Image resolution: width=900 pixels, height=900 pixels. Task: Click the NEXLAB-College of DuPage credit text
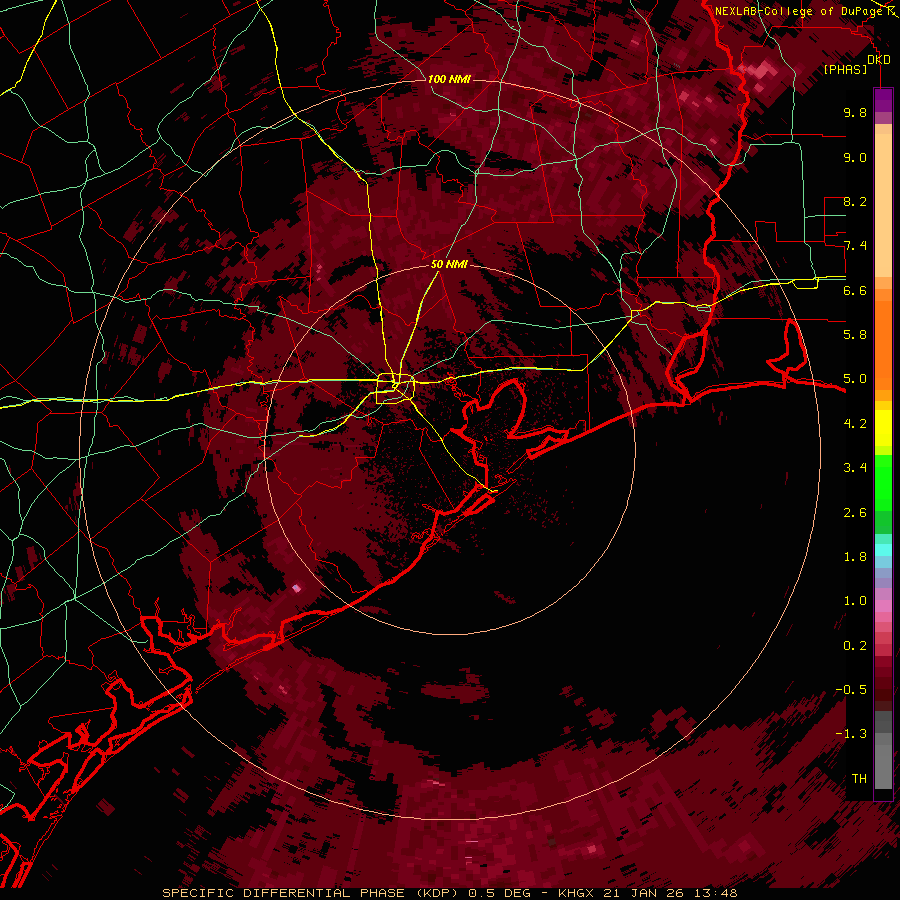801,11
